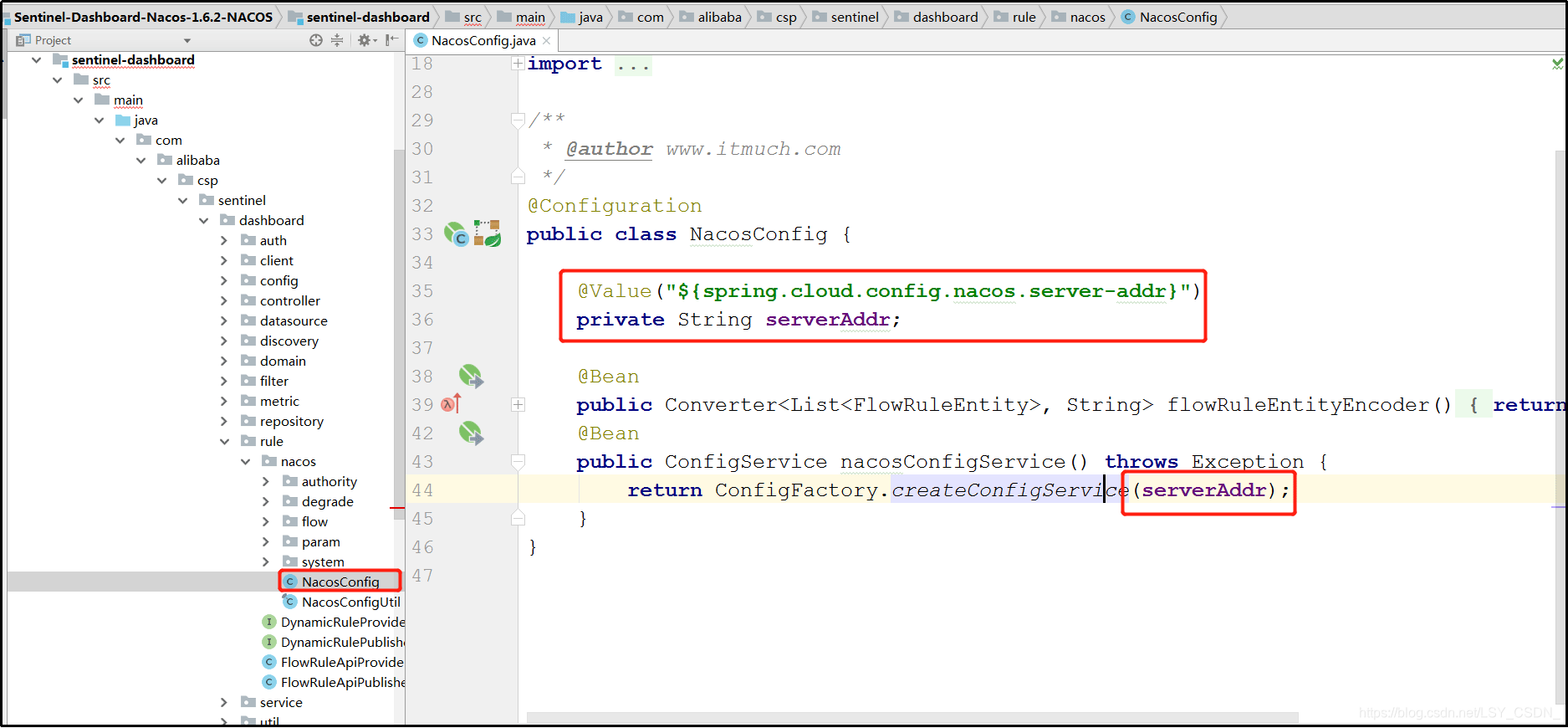
Task: Click the @Configuration annotation
Action: 615,206
